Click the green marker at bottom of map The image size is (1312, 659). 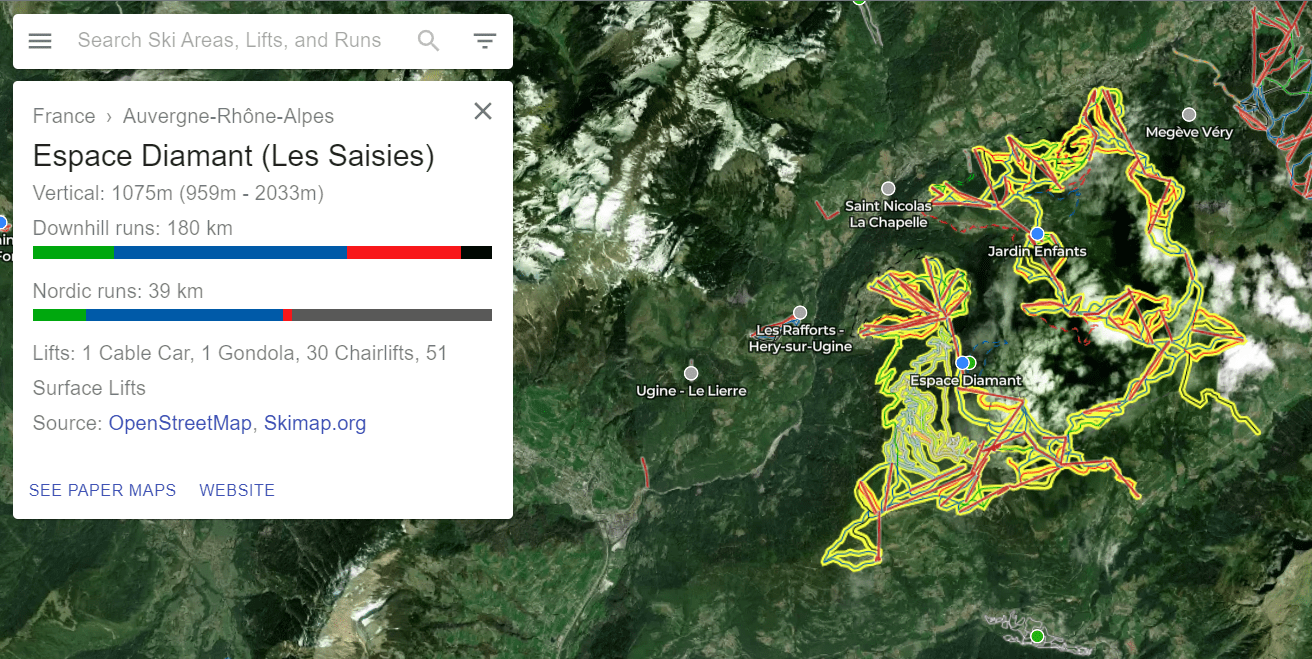pos(1037,636)
